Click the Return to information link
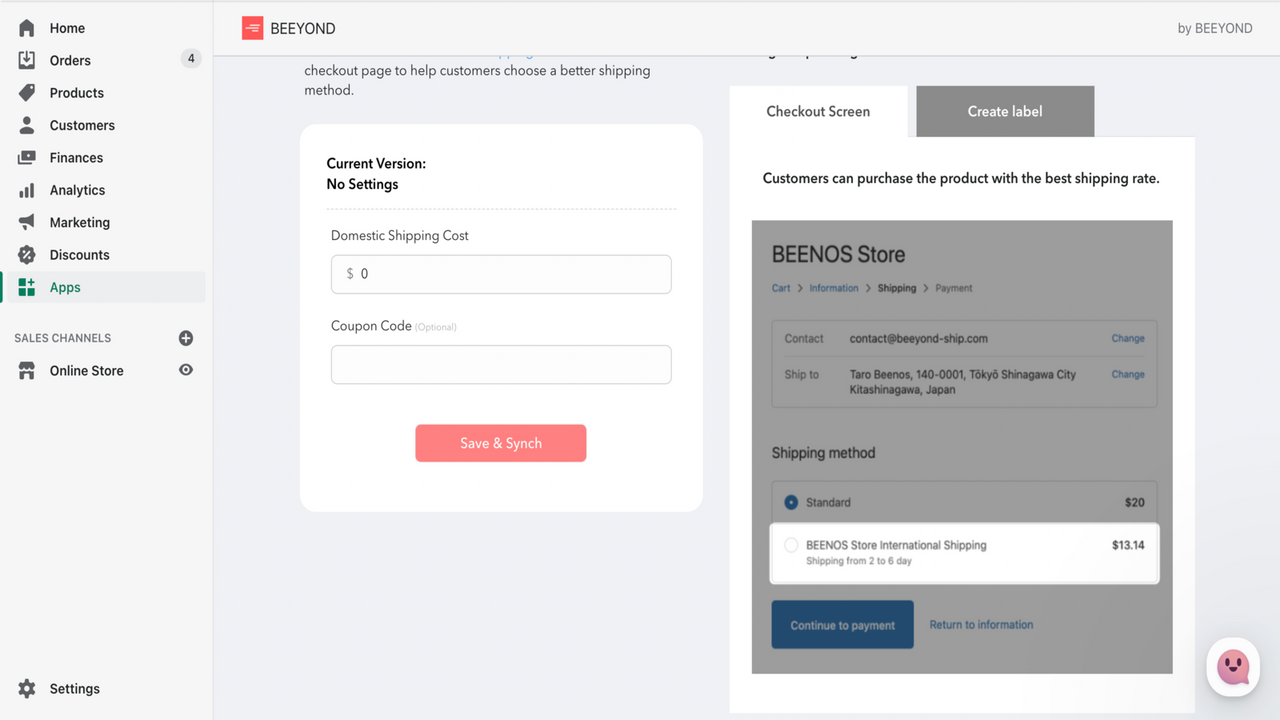The width and height of the screenshot is (1280, 720). pos(981,624)
